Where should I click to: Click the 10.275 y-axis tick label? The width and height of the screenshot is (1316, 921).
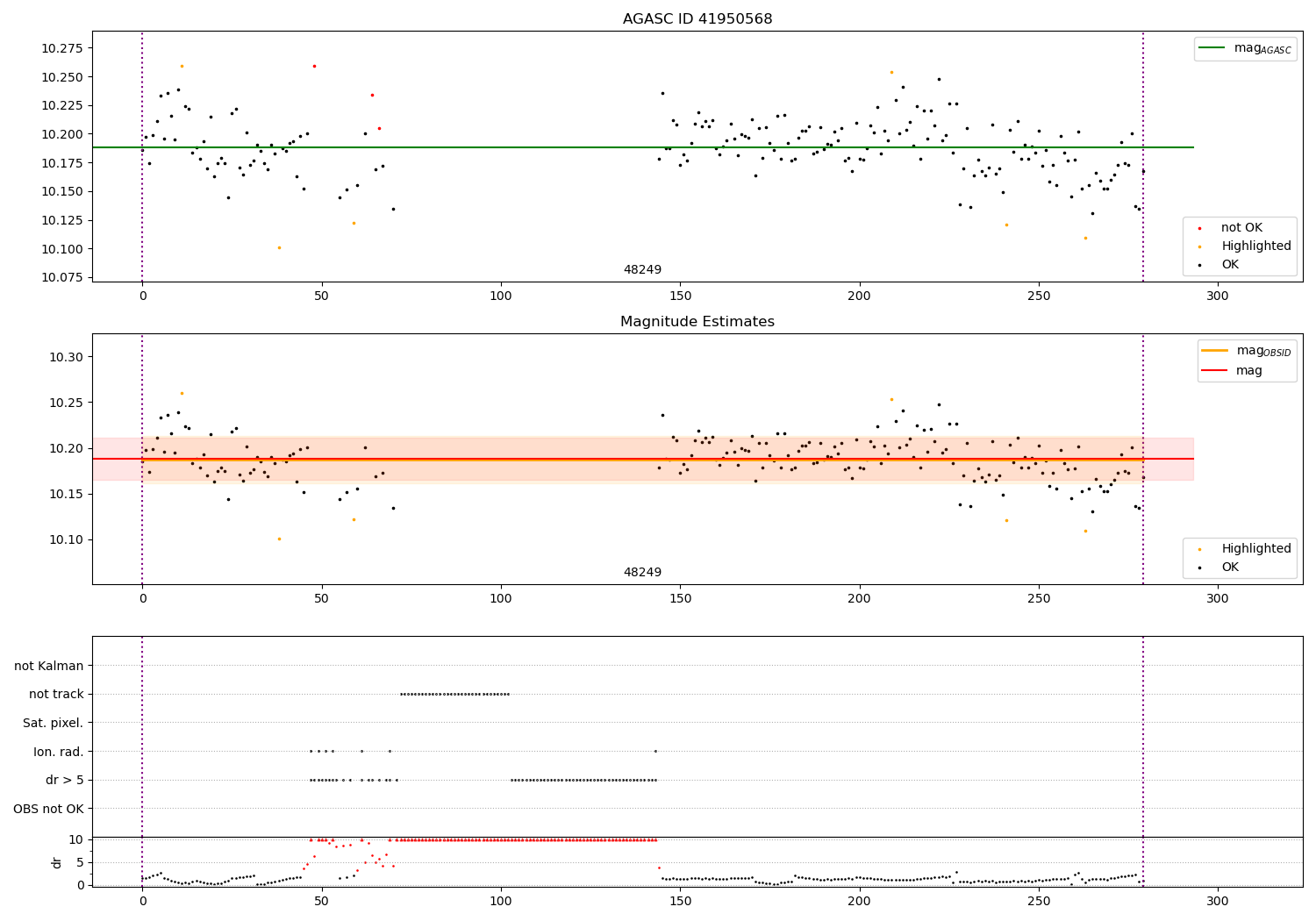pos(62,48)
